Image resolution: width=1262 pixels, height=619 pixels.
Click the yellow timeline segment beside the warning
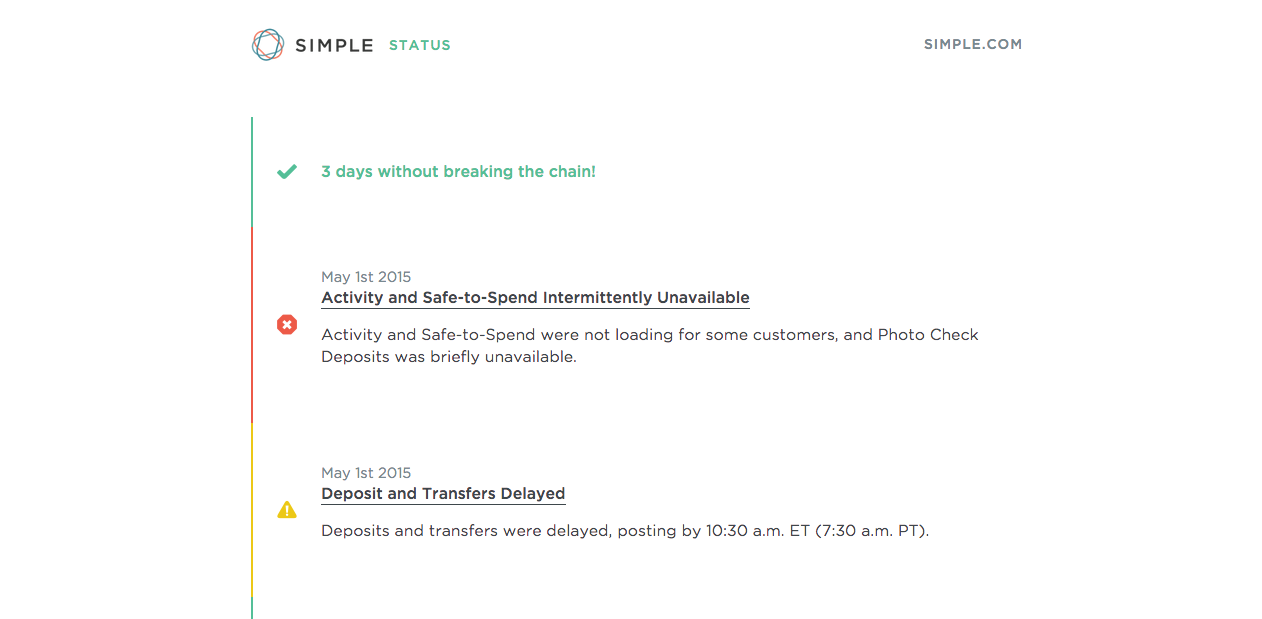tap(252, 510)
